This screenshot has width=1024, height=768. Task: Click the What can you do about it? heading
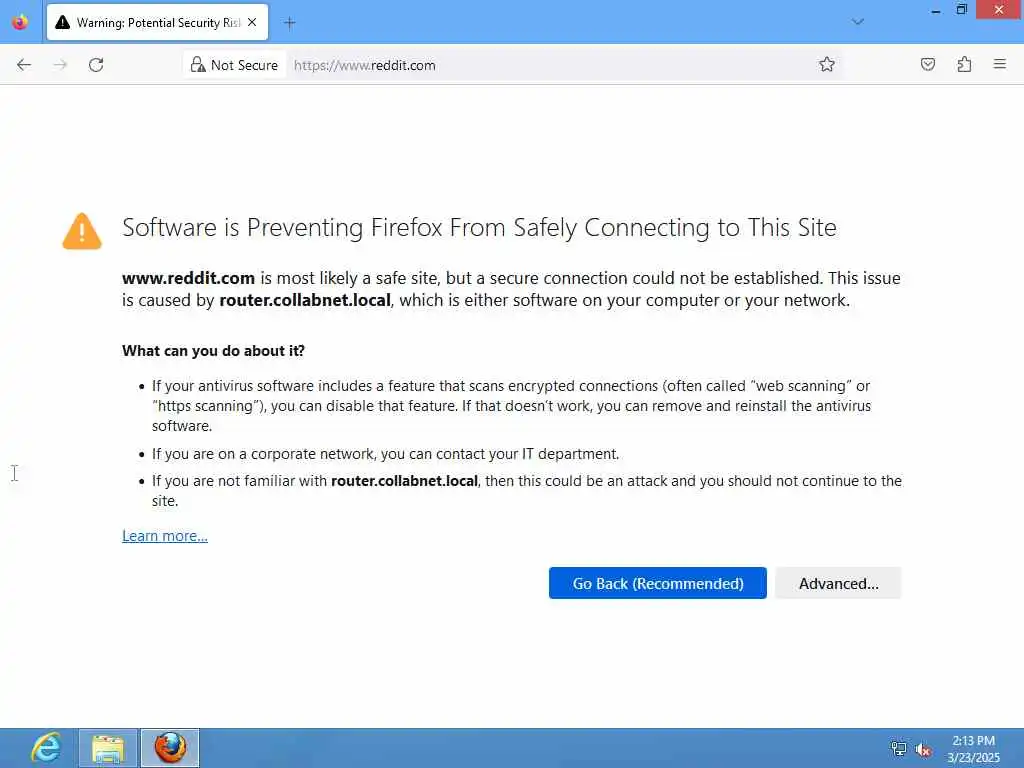pyautogui.click(x=214, y=351)
